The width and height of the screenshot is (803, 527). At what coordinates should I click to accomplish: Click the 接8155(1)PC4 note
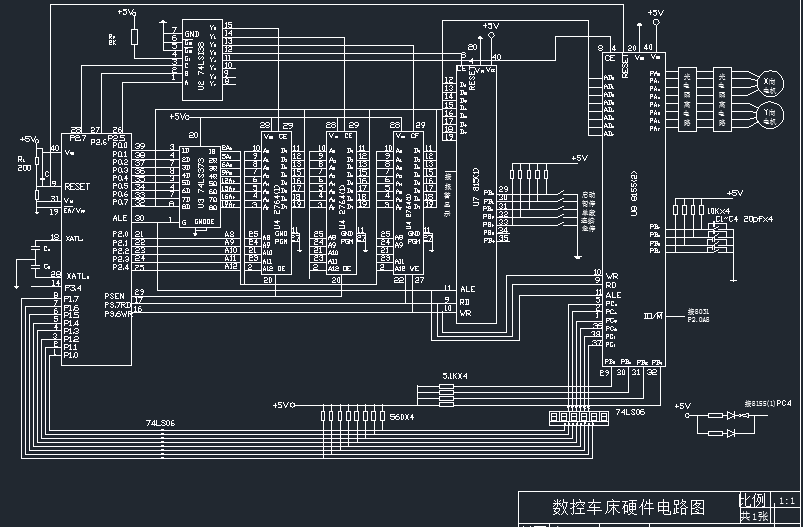click(x=767, y=404)
